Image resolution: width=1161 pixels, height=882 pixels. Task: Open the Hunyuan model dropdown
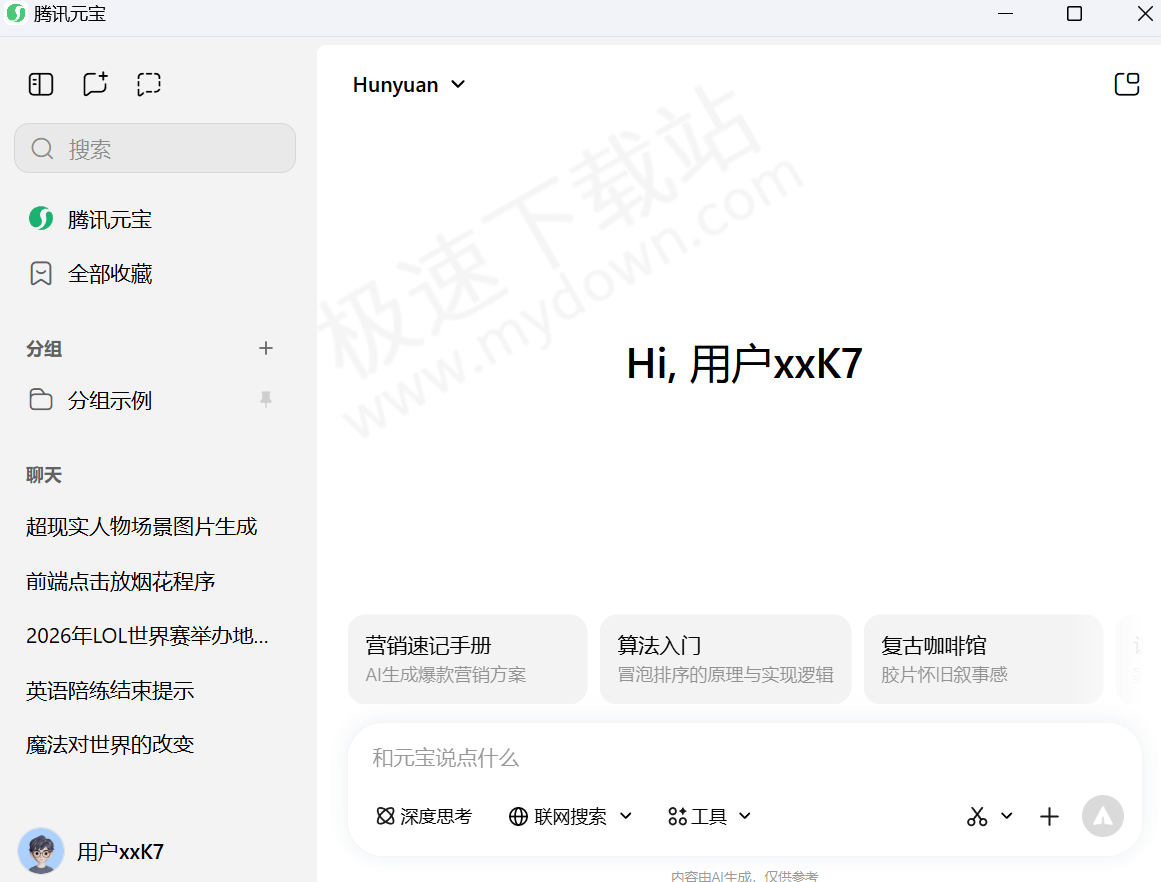pyautogui.click(x=409, y=85)
